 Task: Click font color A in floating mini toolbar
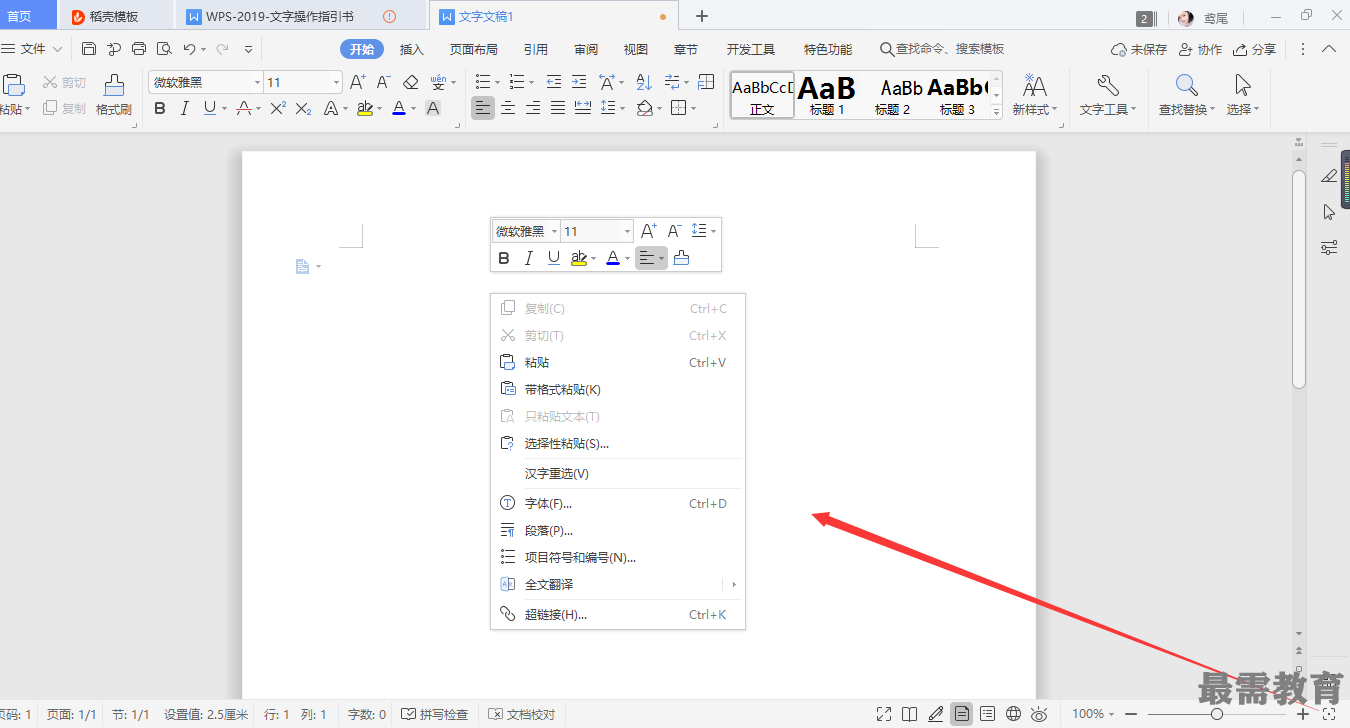tap(613, 258)
